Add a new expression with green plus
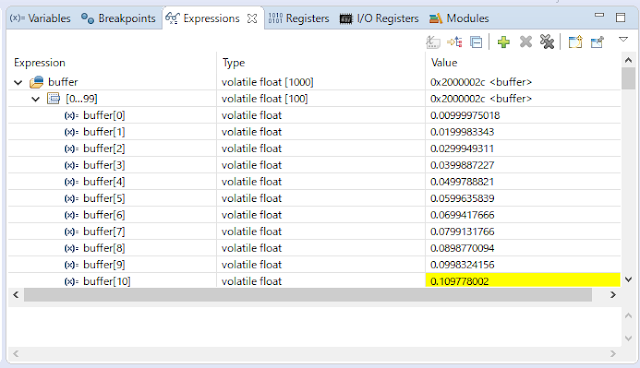Viewport: 640px width, 368px height. (504, 42)
